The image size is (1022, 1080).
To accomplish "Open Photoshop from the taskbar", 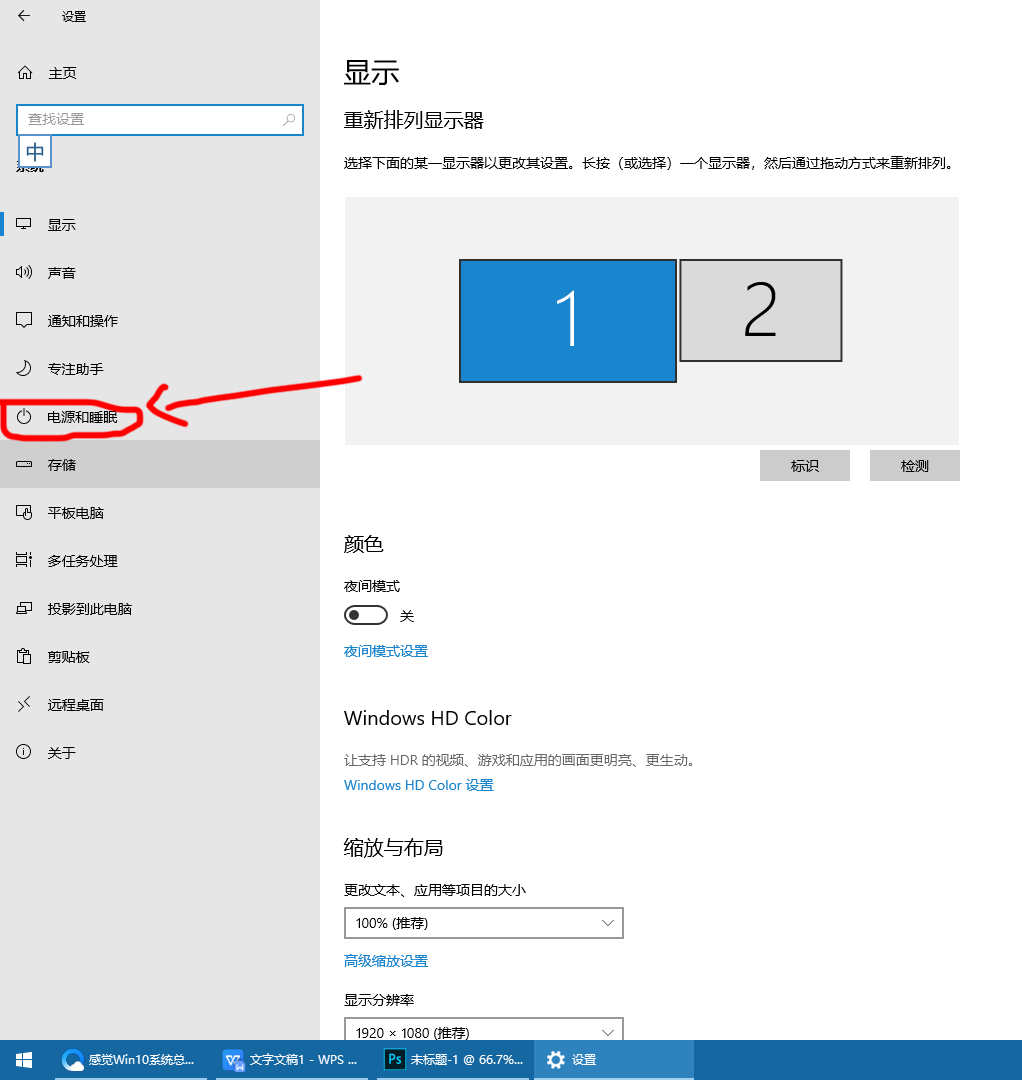I will coord(453,1059).
